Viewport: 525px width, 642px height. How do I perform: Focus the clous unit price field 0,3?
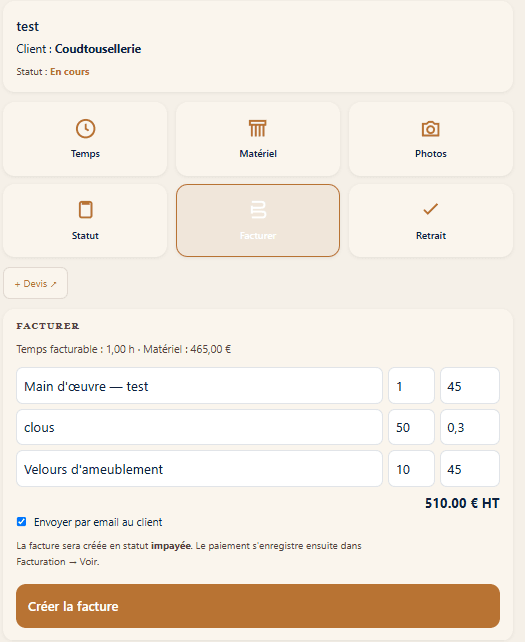(470, 427)
